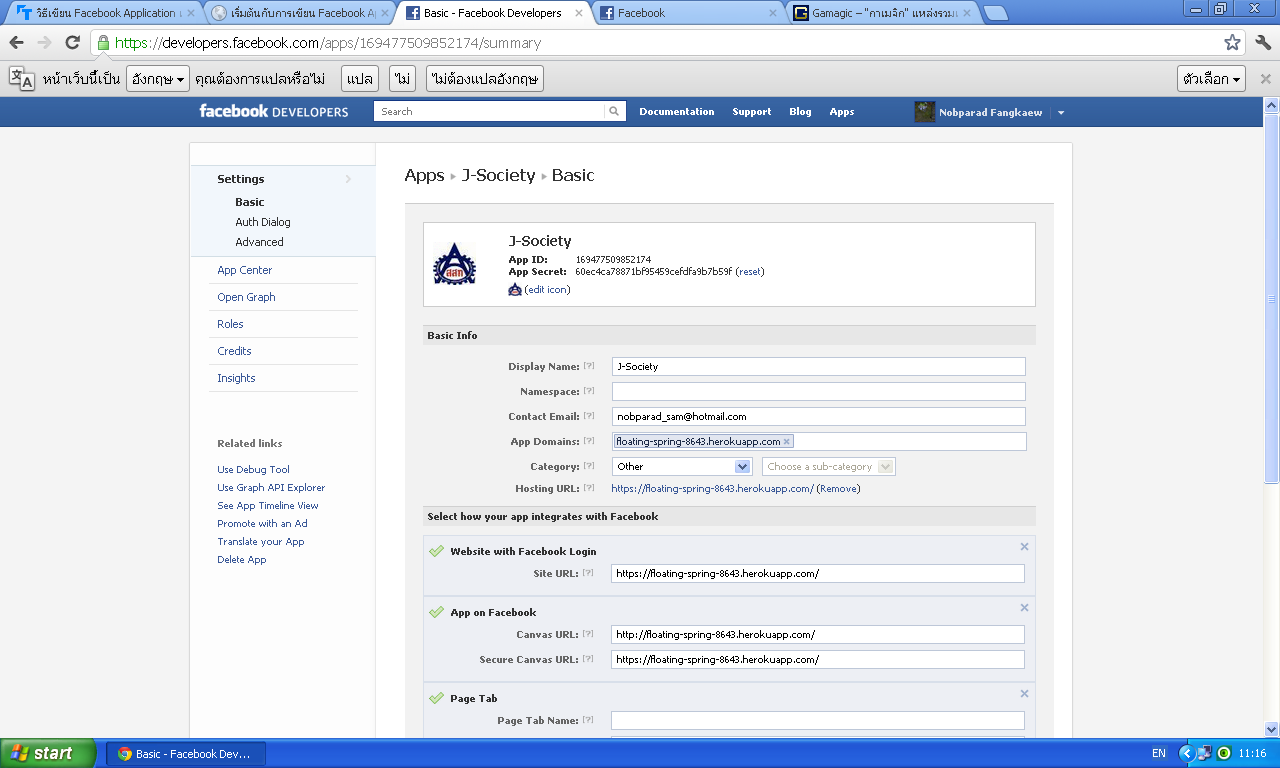Image resolution: width=1280 pixels, height=768 pixels.
Task: Click Hosting URL help [?] icon
Action: coord(589,488)
